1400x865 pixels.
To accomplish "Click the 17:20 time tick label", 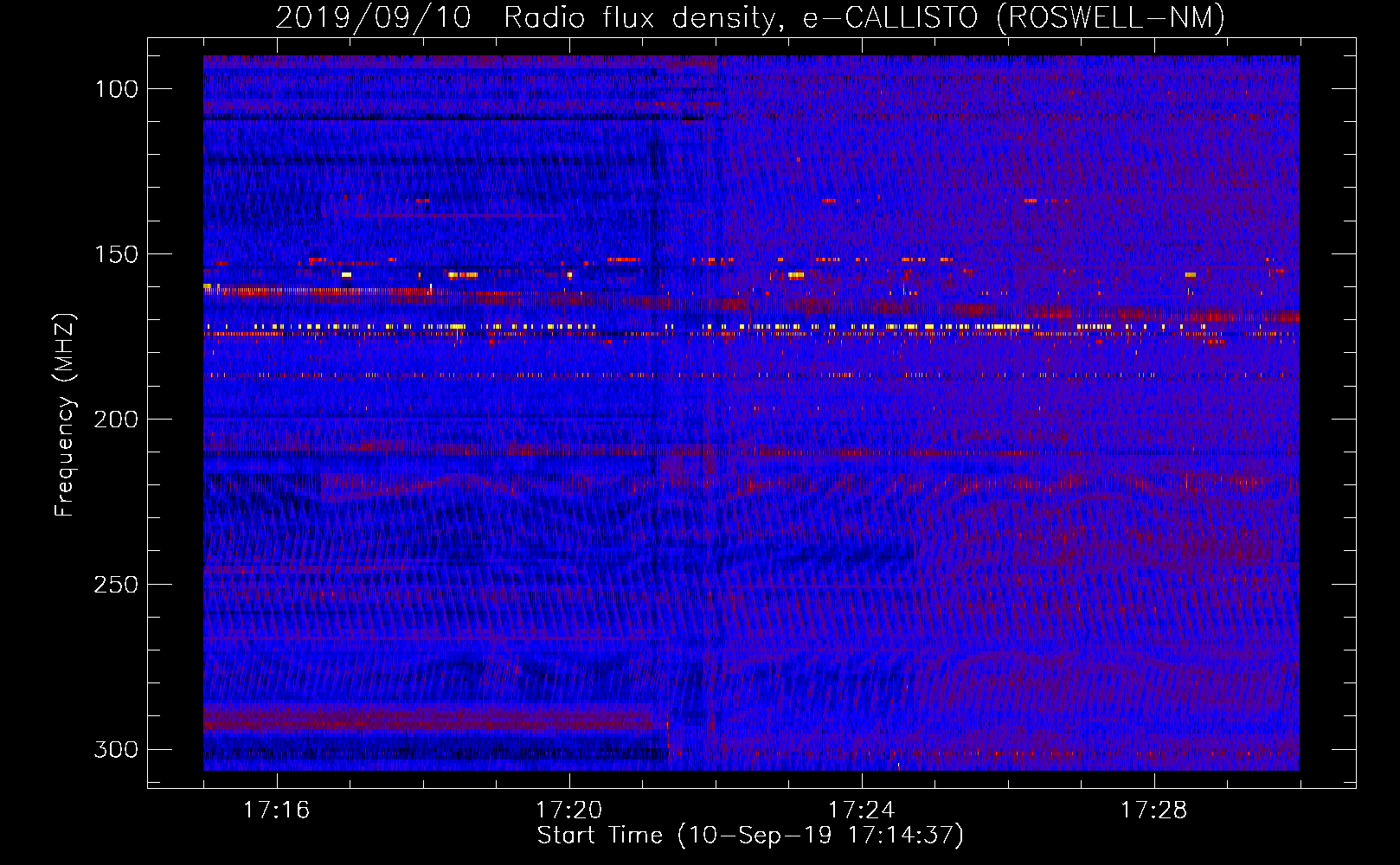I will click(x=568, y=810).
